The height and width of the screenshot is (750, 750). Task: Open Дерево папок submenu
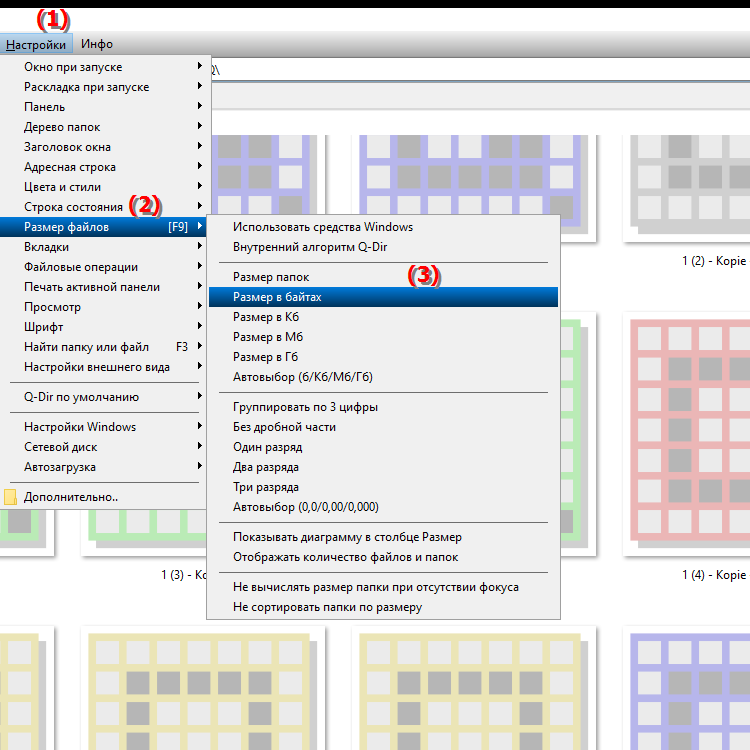104,127
